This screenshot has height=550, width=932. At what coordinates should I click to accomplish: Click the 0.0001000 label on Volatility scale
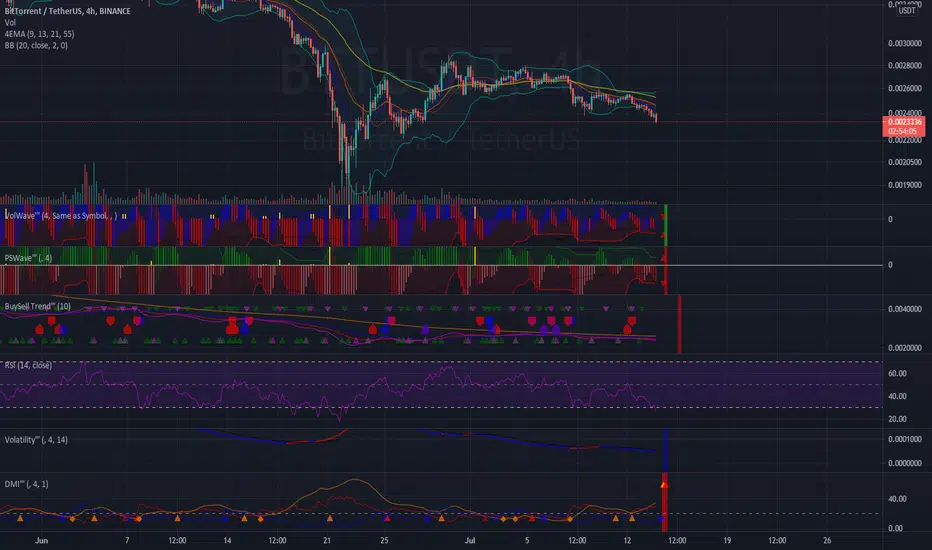(x=905, y=439)
